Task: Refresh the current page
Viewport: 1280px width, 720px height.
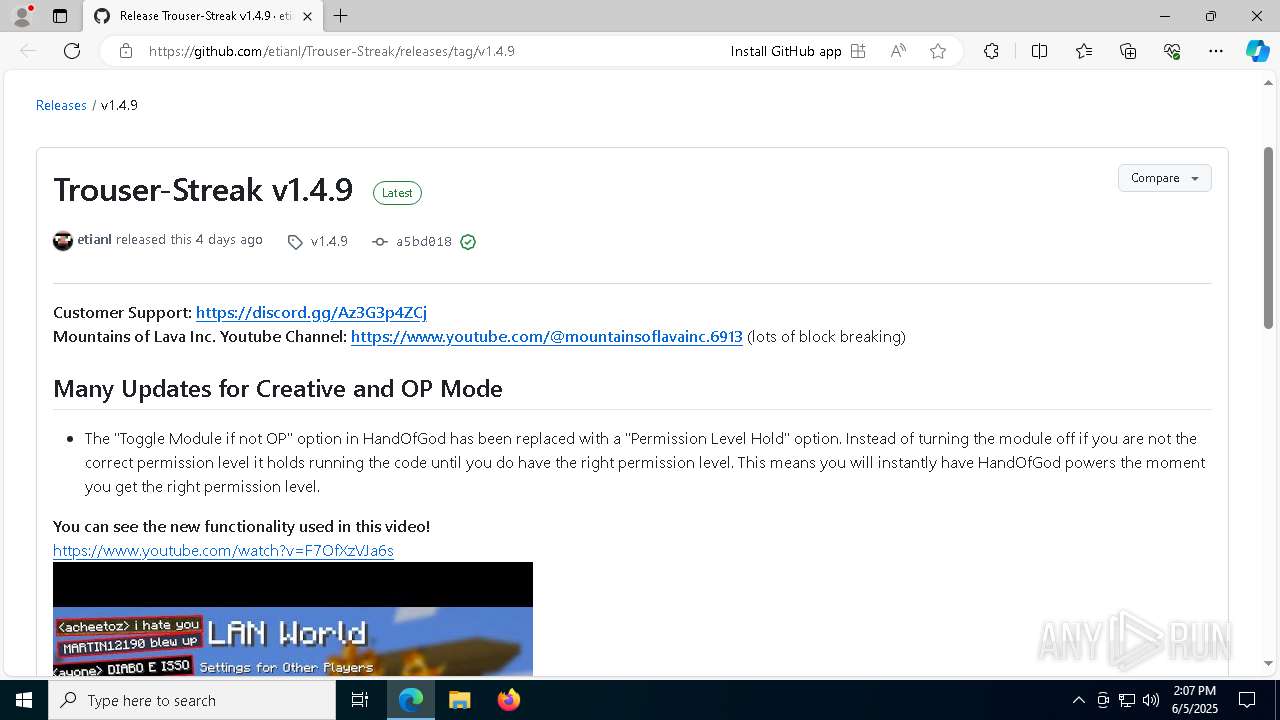Action: point(72,51)
